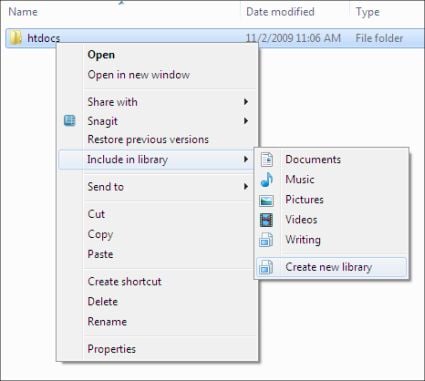Expand the Snagit submenu arrow
This screenshot has width=425, height=381.
[246, 121]
